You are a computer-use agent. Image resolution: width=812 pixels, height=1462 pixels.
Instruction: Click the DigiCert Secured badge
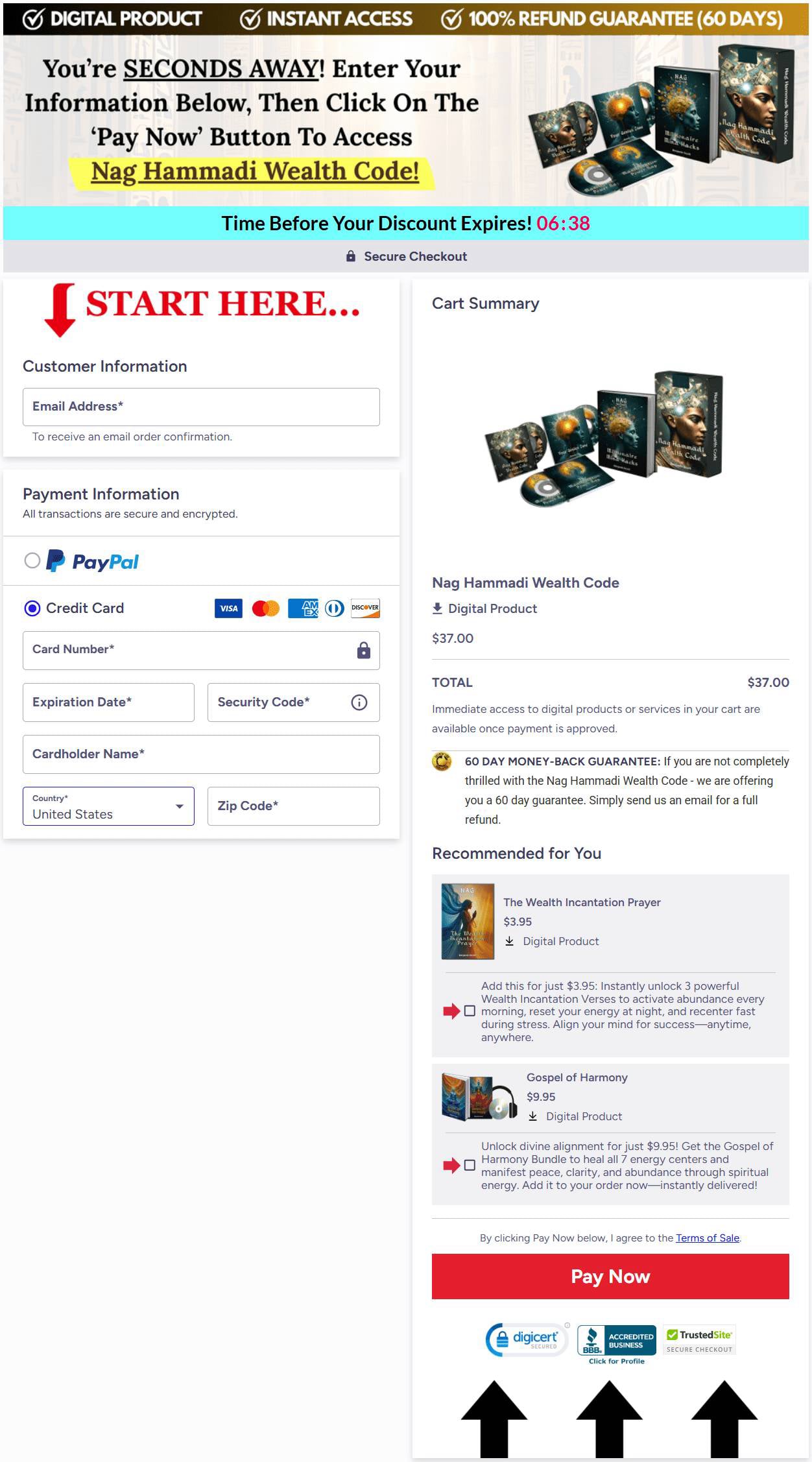pos(527,1339)
